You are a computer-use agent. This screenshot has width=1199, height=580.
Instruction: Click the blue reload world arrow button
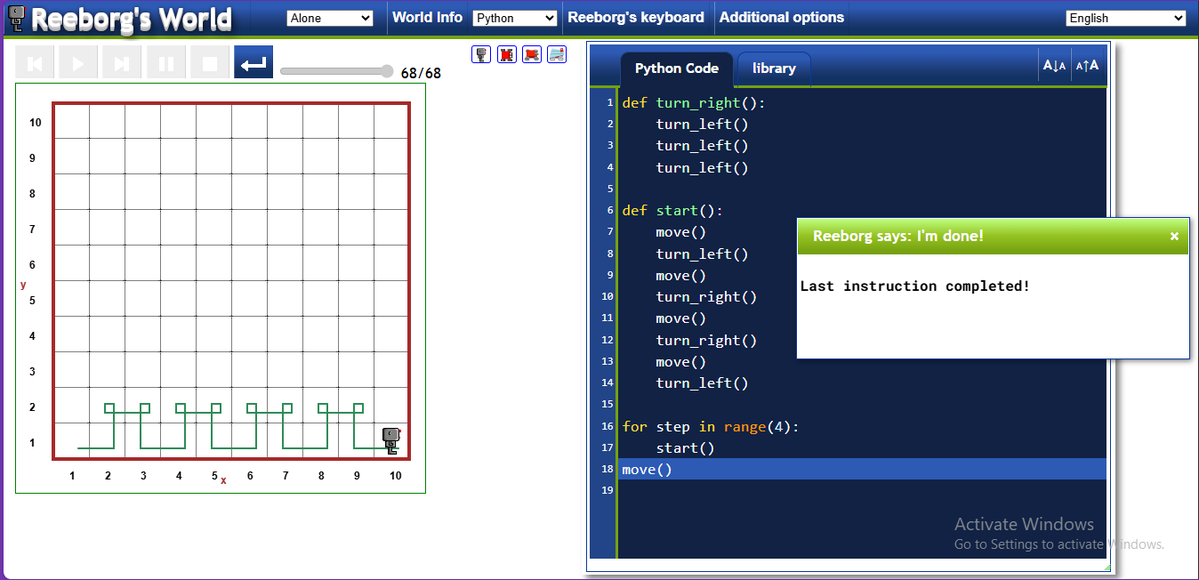(x=253, y=63)
